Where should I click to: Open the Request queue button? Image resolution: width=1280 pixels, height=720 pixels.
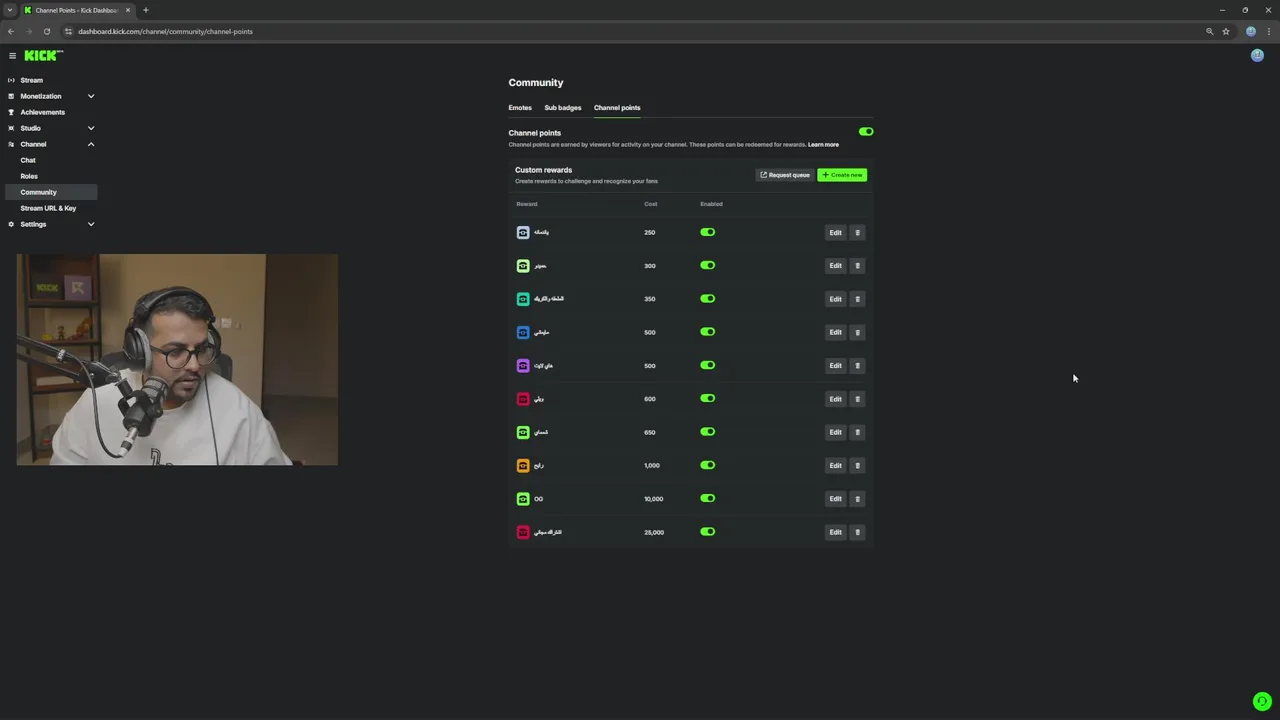[x=785, y=175]
